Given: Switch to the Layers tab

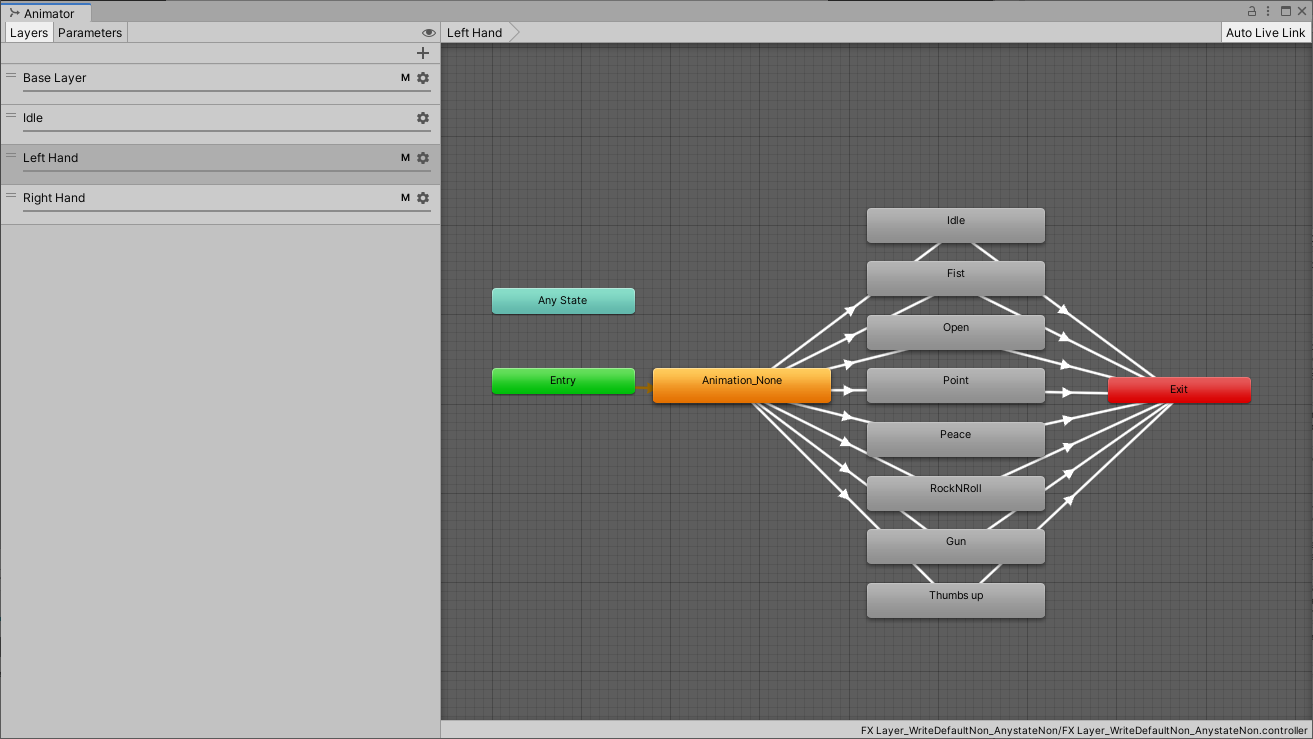Looking at the screenshot, I should pyautogui.click(x=29, y=33).
